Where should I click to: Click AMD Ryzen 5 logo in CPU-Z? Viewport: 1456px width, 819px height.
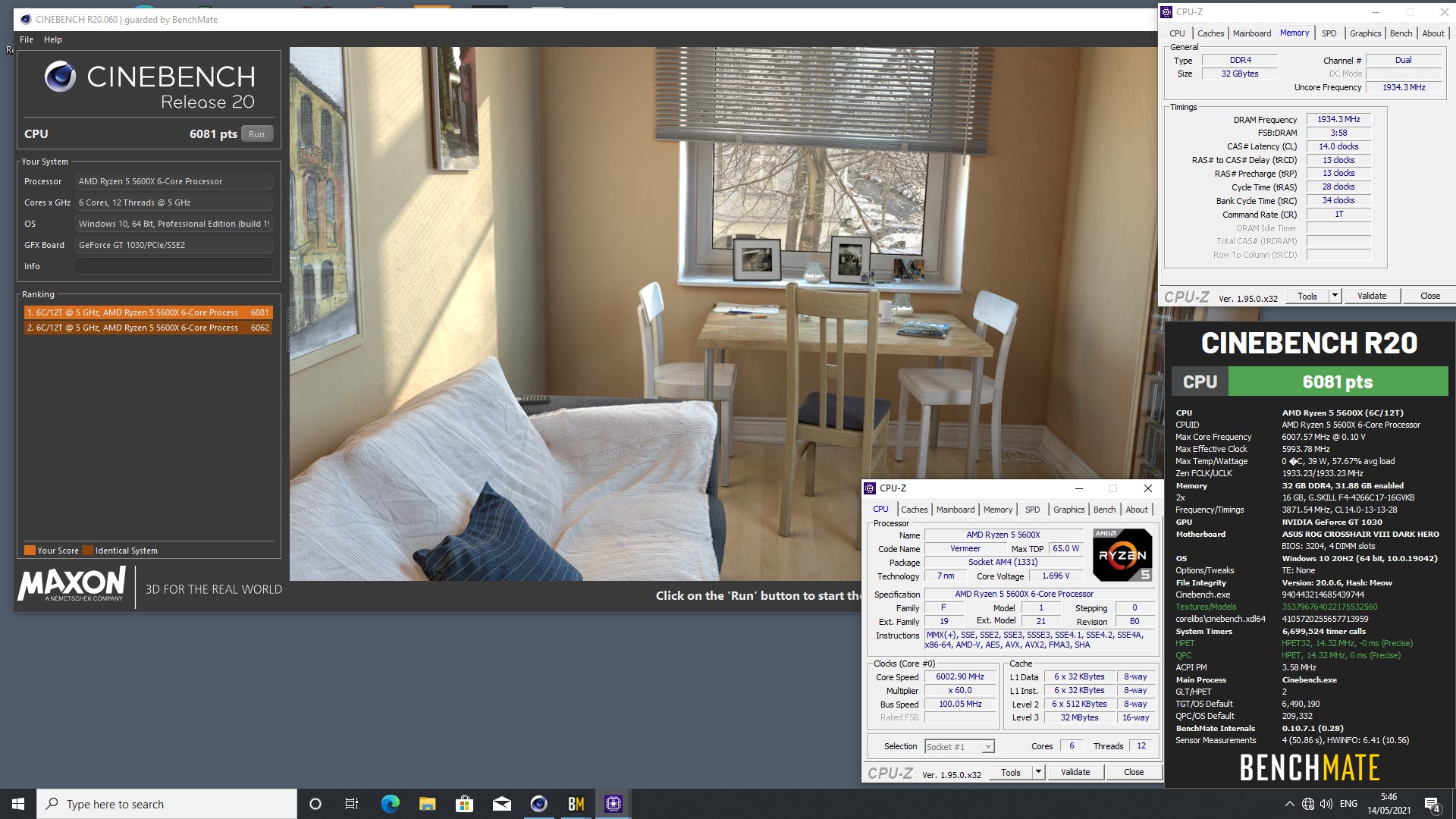[1122, 555]
